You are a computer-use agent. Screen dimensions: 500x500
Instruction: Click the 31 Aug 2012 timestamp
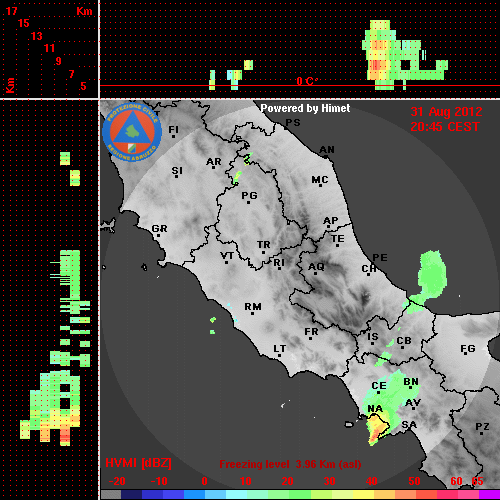point(446,112)
